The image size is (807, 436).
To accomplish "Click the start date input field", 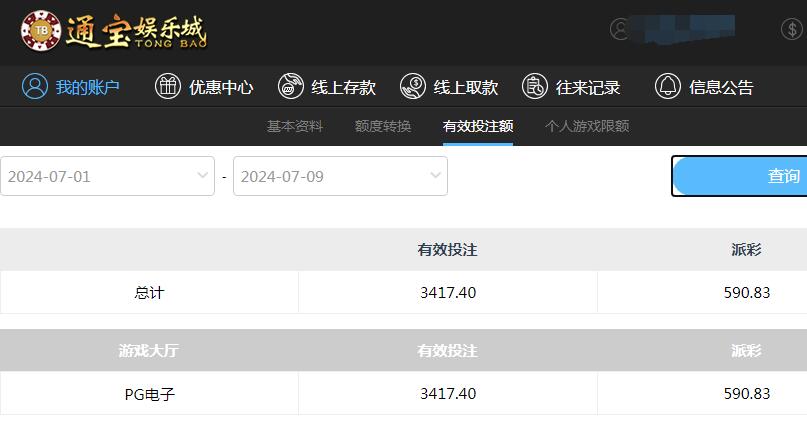I will [x=95, y=176].
